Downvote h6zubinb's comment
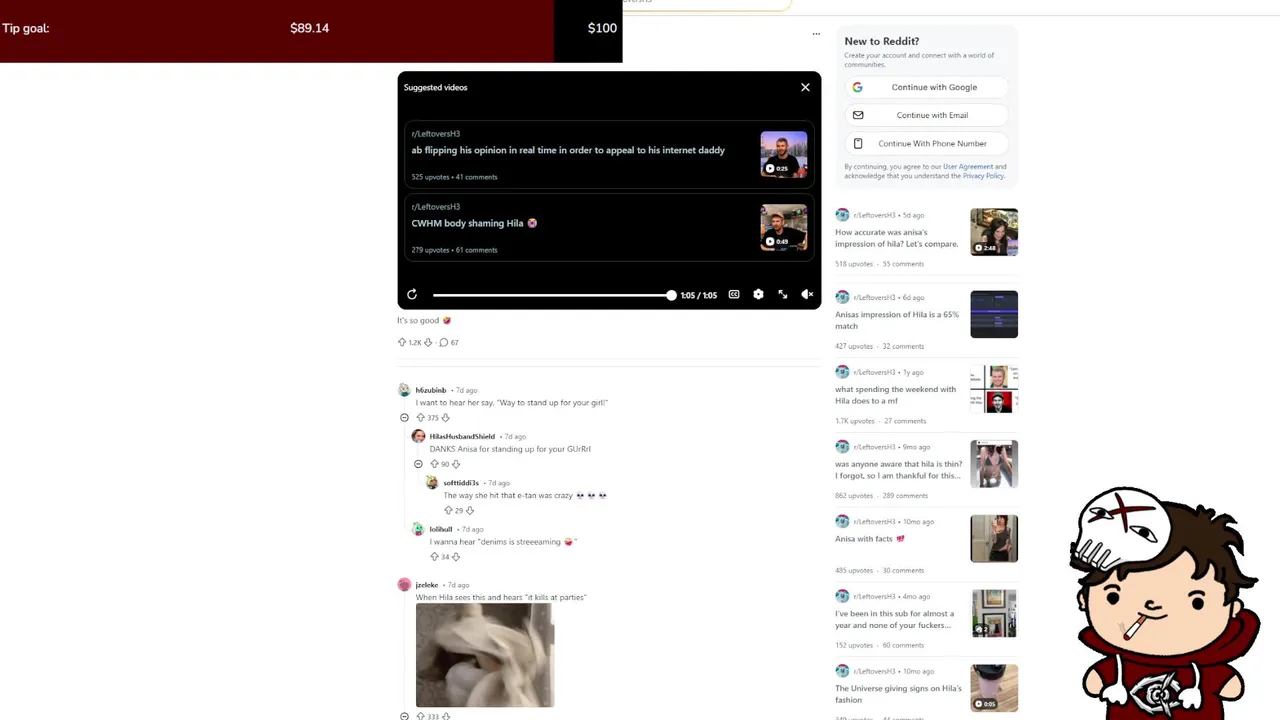 [446, 418]
